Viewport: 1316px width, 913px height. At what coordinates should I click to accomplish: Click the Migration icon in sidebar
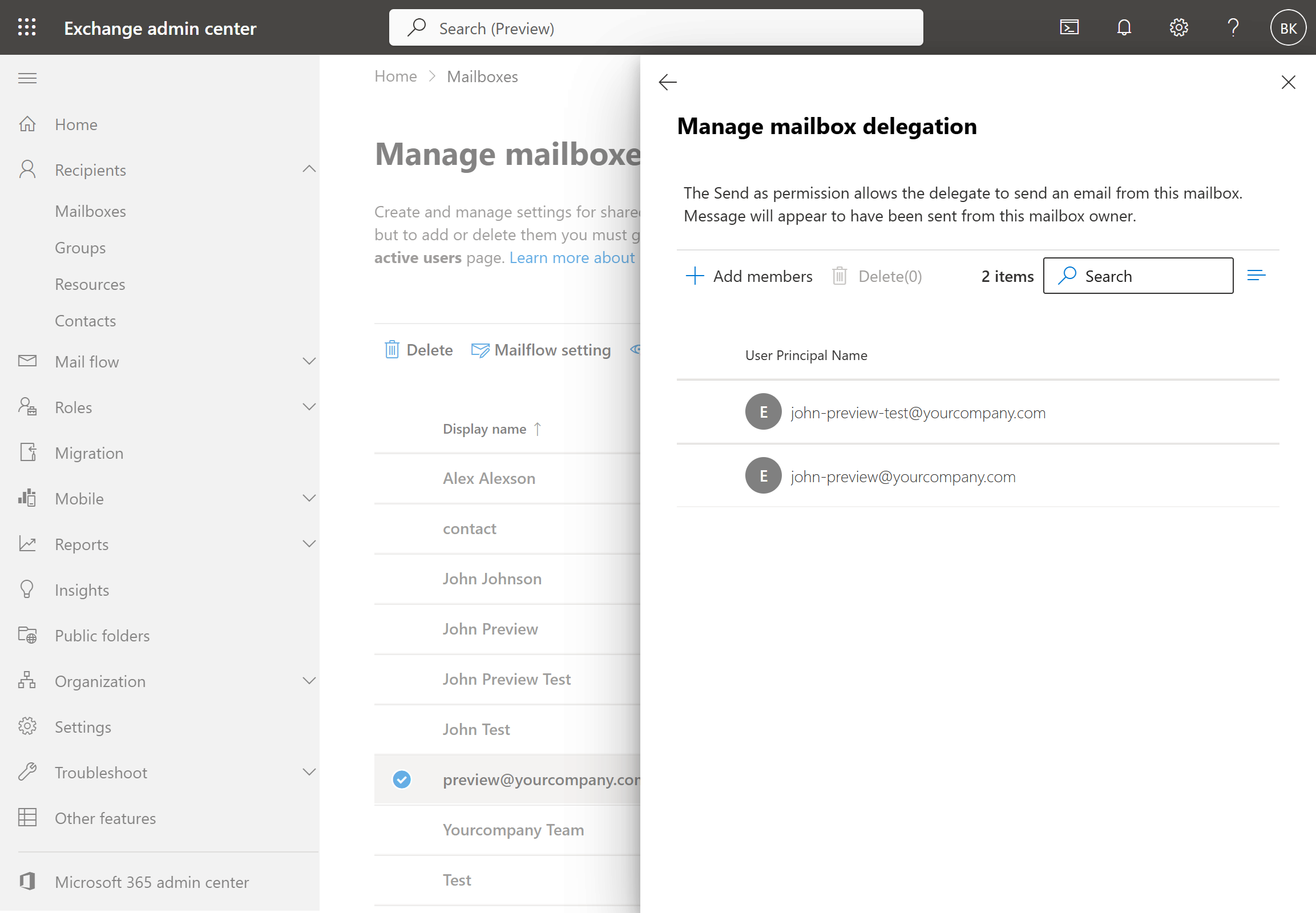click(x=27, y=453)
